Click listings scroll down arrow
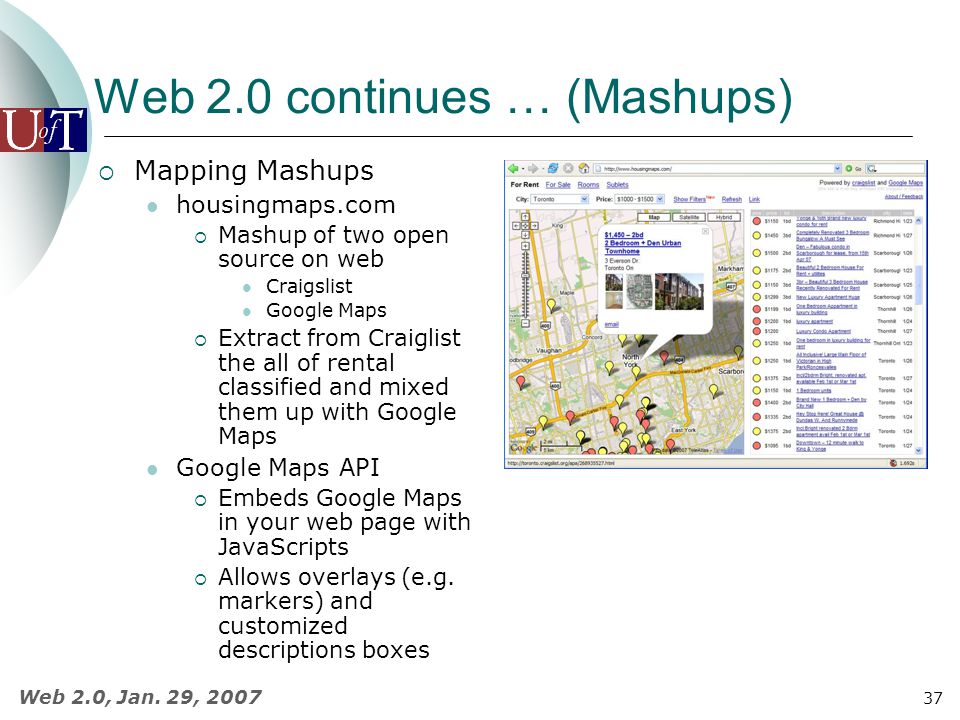 pyautogui.click(x=918, y=451)
